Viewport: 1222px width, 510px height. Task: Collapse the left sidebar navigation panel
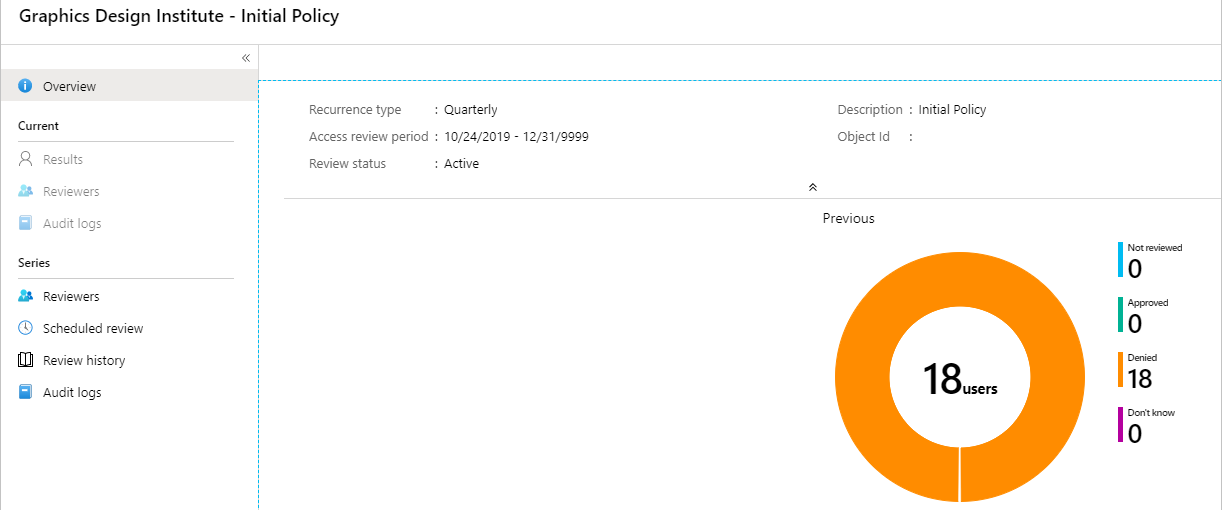pyautogui.click(x=246, y=58)
